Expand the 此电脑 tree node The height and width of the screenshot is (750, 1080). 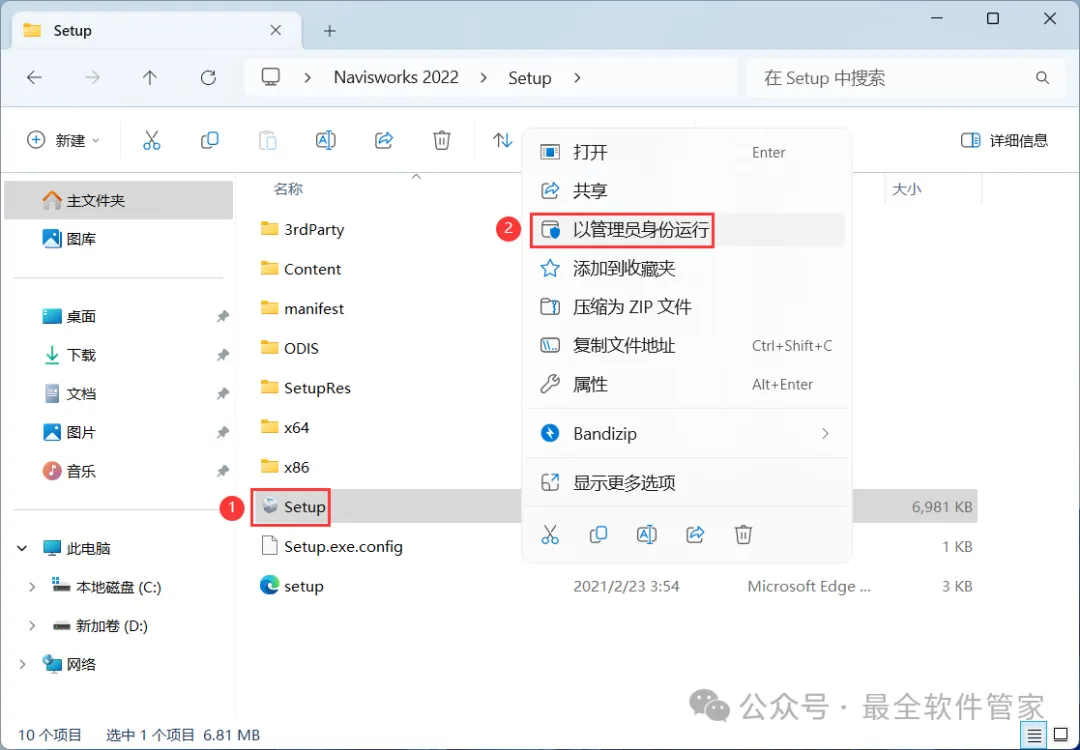coord(22,548)
